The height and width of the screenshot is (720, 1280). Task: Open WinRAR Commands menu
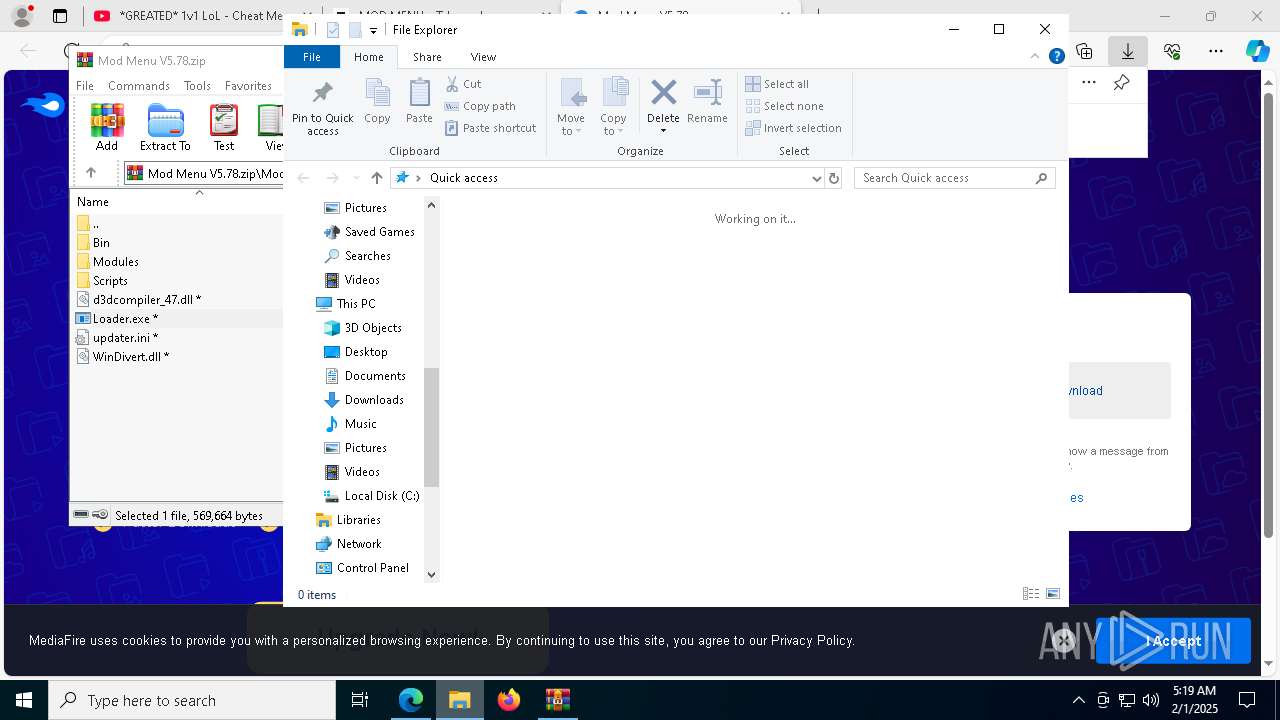(x=138, y=86)
